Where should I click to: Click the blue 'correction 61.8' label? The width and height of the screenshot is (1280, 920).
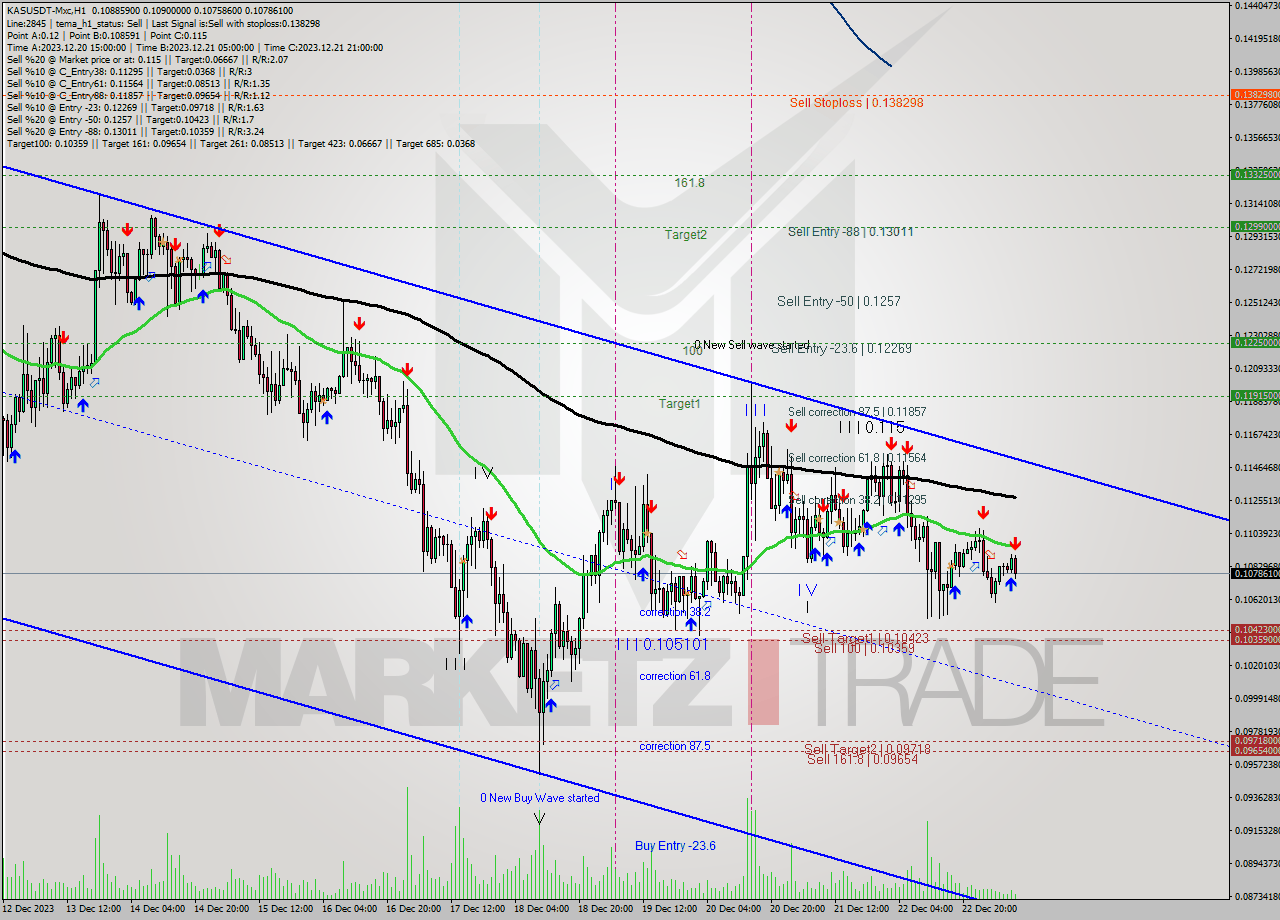point(675,676)
